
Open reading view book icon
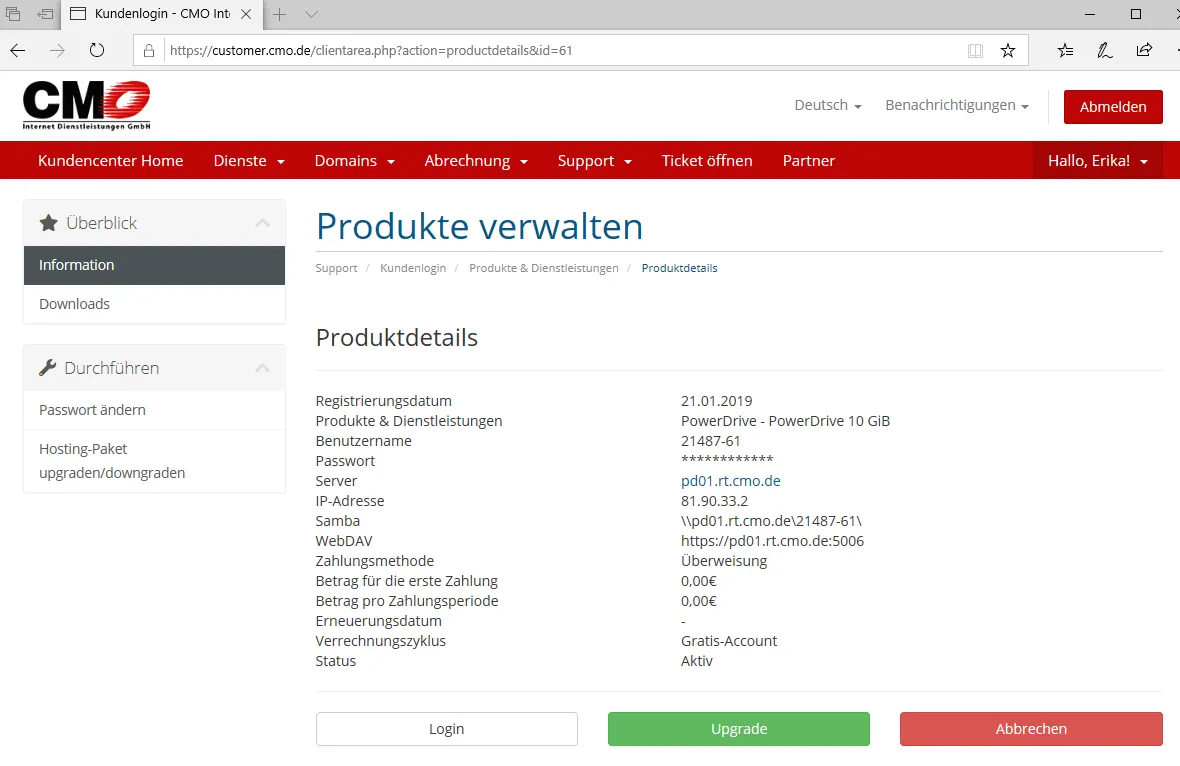pos(975,50)
